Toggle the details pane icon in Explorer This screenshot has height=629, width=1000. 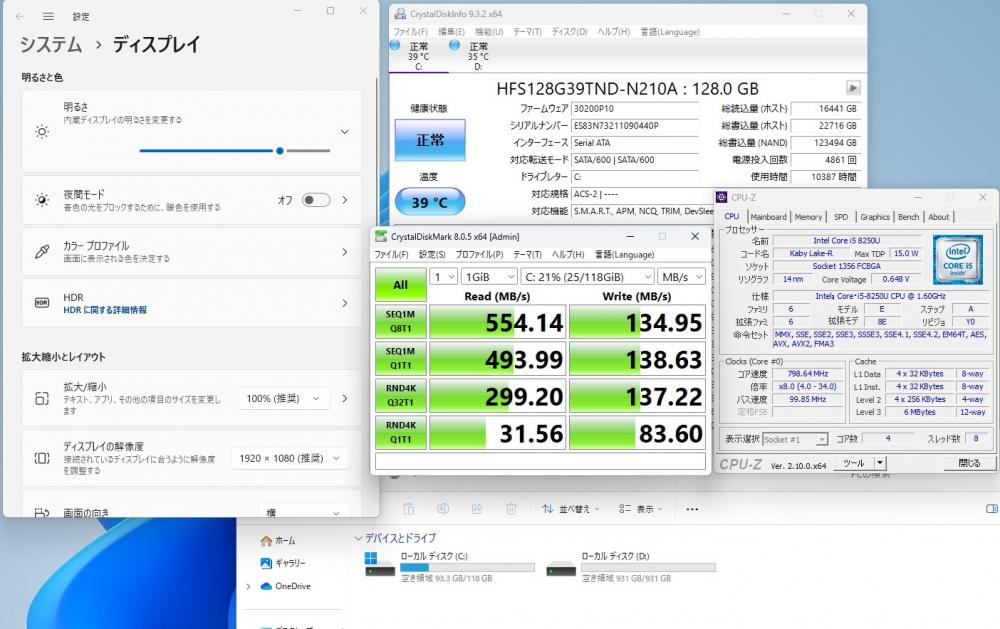point(992,508)
